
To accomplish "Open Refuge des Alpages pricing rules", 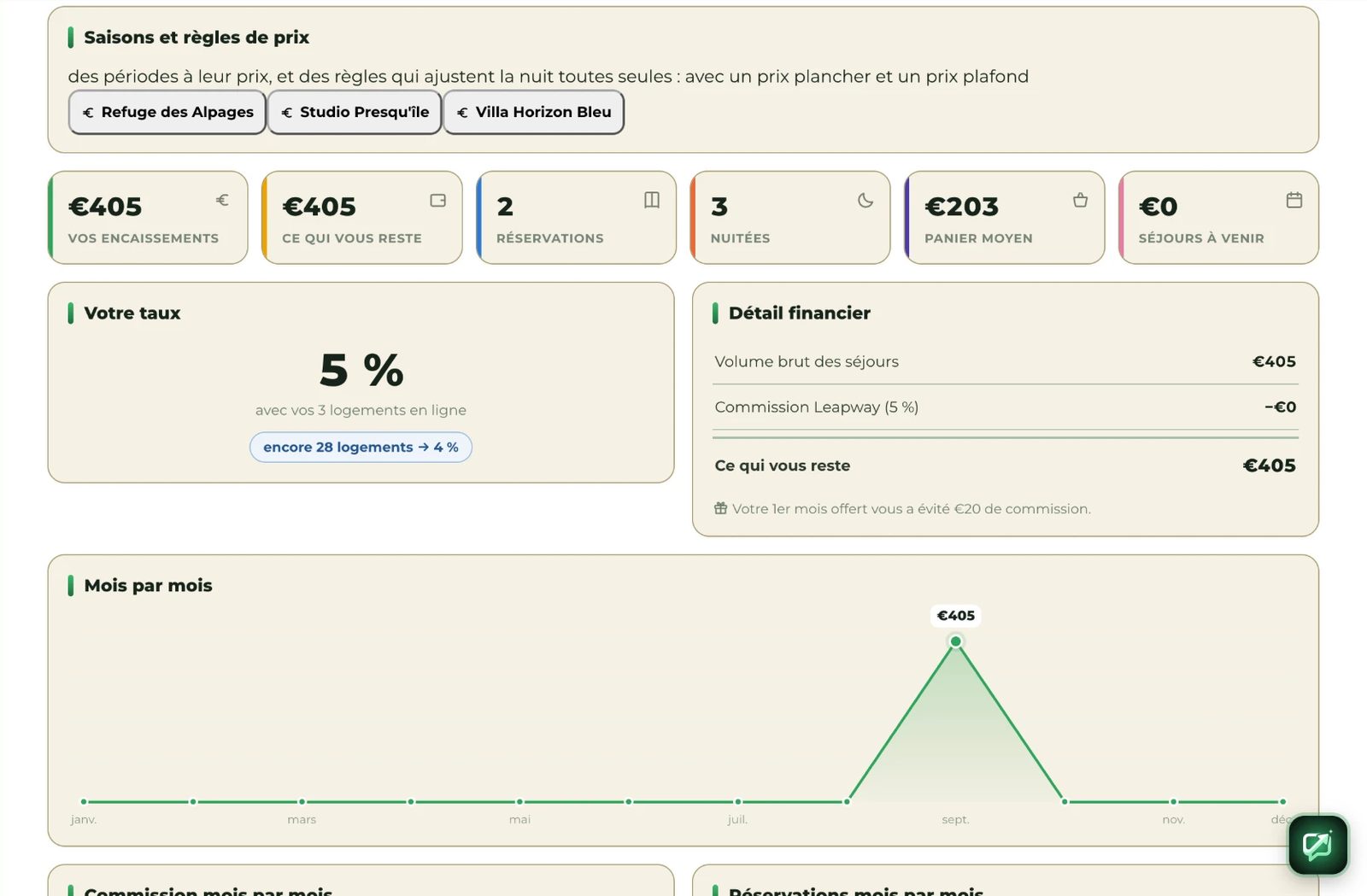I will [167, 112].
